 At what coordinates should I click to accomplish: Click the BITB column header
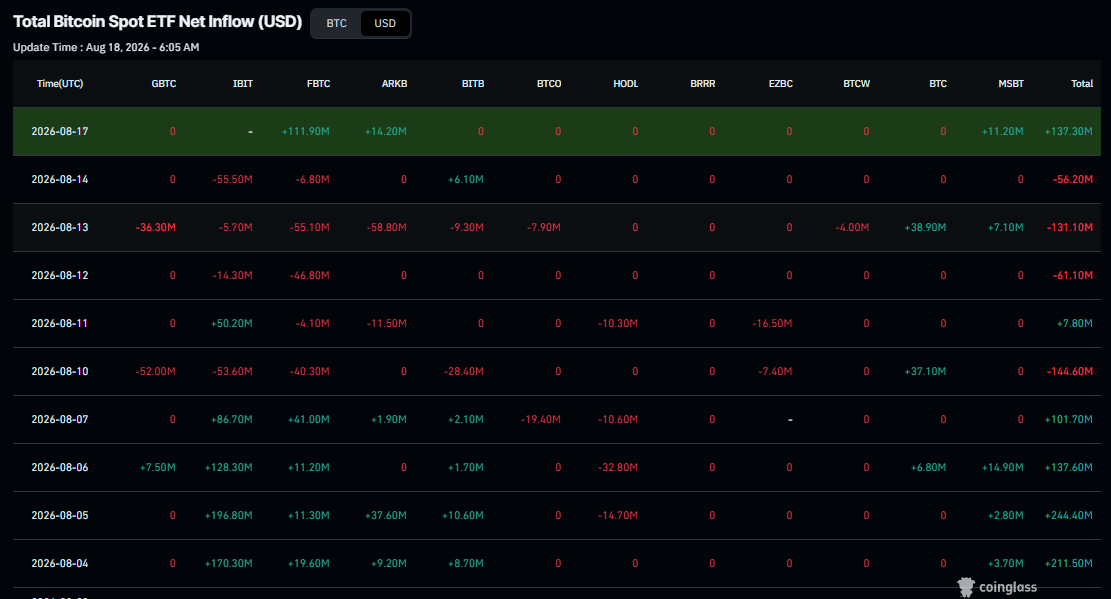(473, 84)
